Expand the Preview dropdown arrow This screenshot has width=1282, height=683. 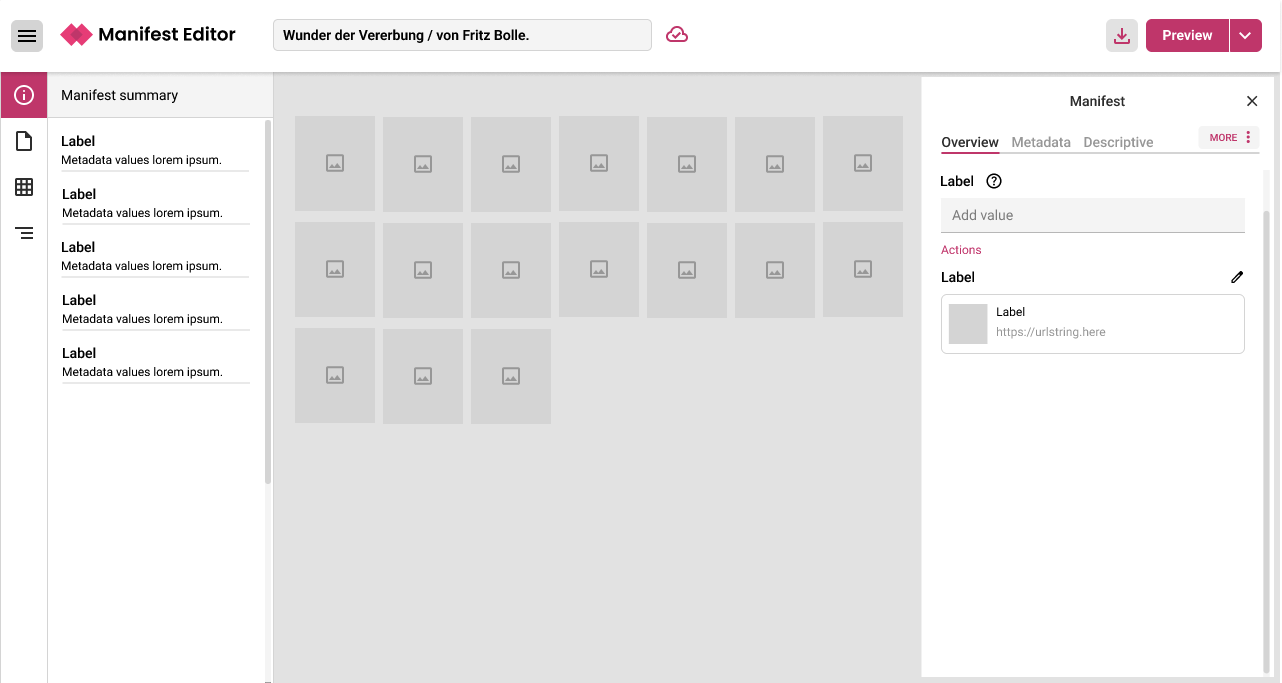click(1245, 35)
